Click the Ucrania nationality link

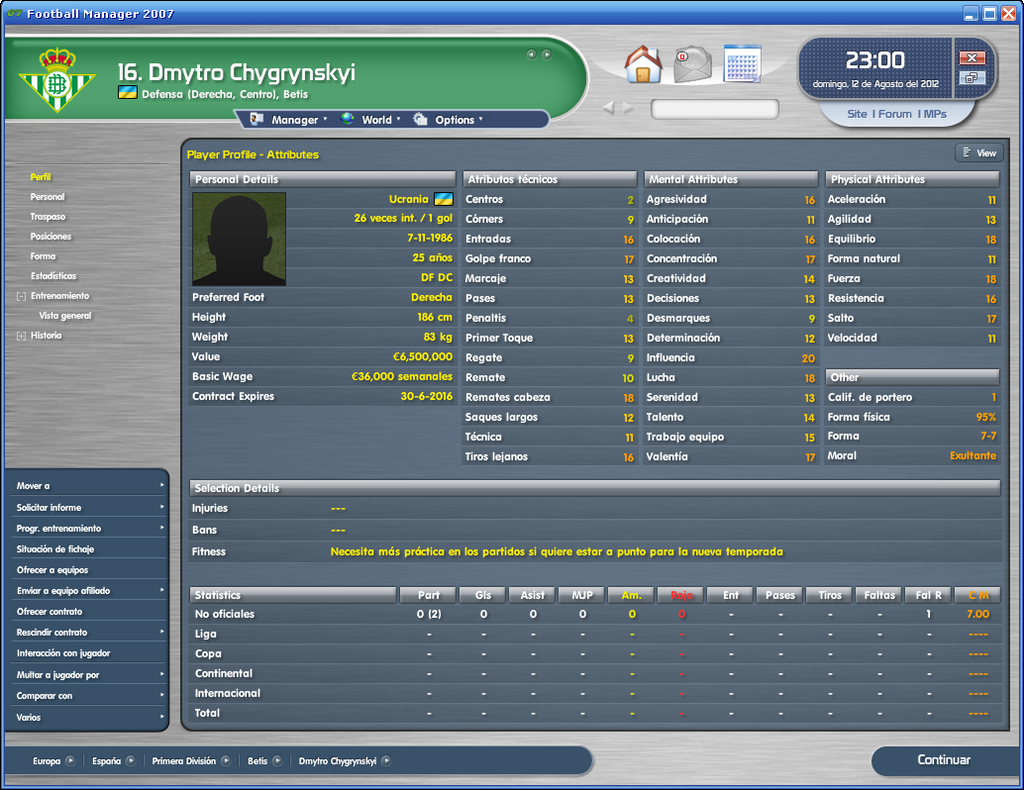click(x=408, y=199)
